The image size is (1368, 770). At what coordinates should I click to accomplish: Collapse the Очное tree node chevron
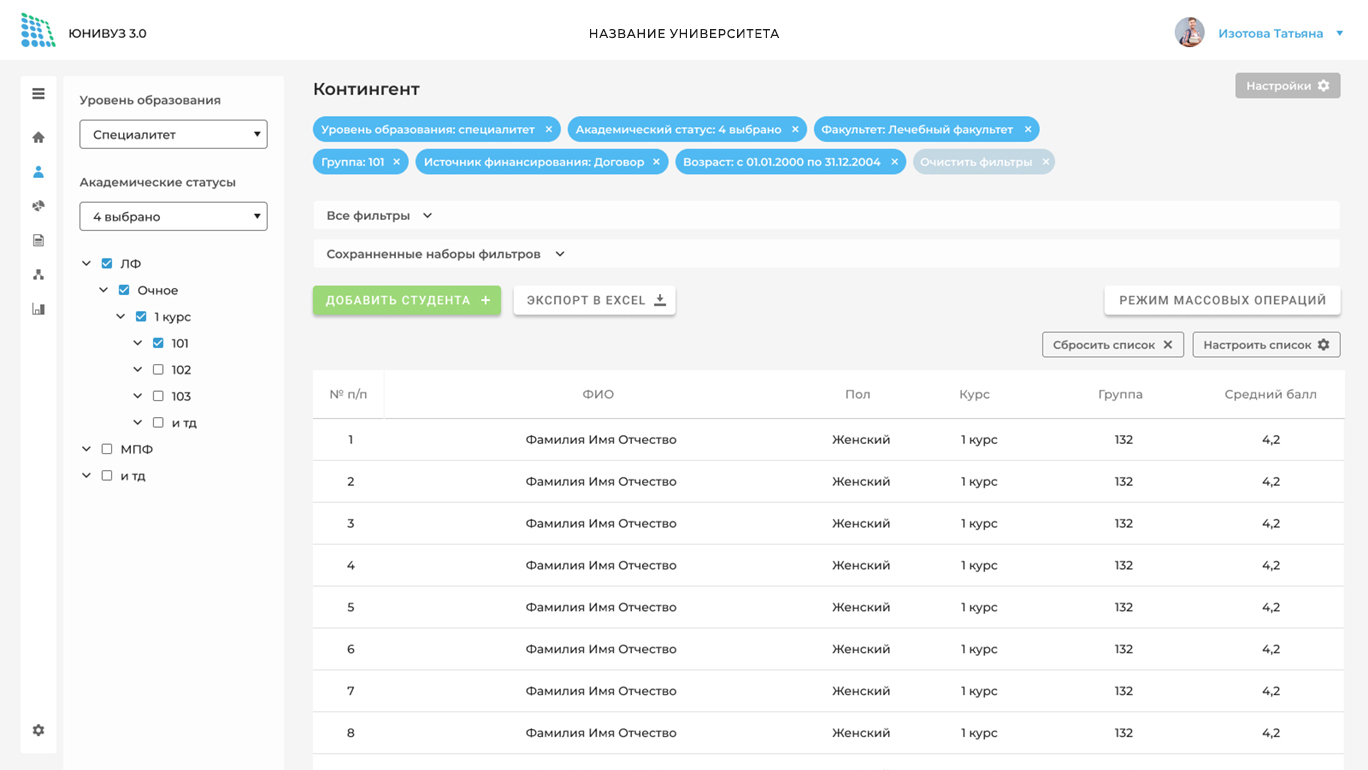(103, 290)
